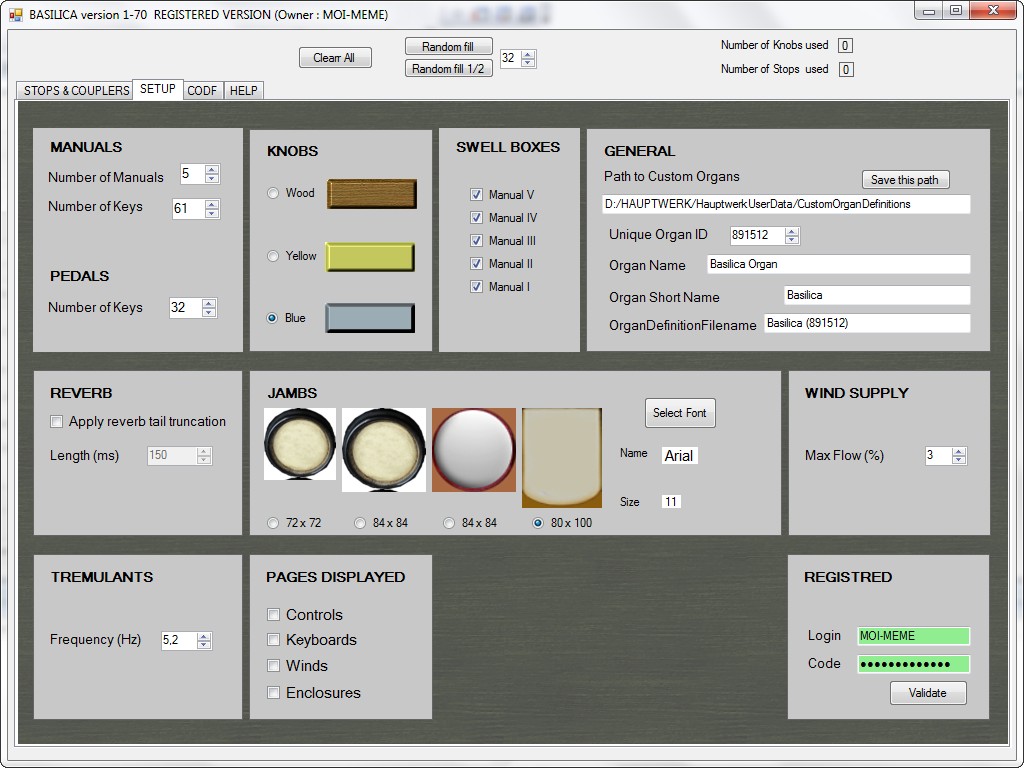Image resolution: width=1024 pixels, height=768 pixels.
Task: Click the BASILICA app icon in title bar
Action: [16, 14]
